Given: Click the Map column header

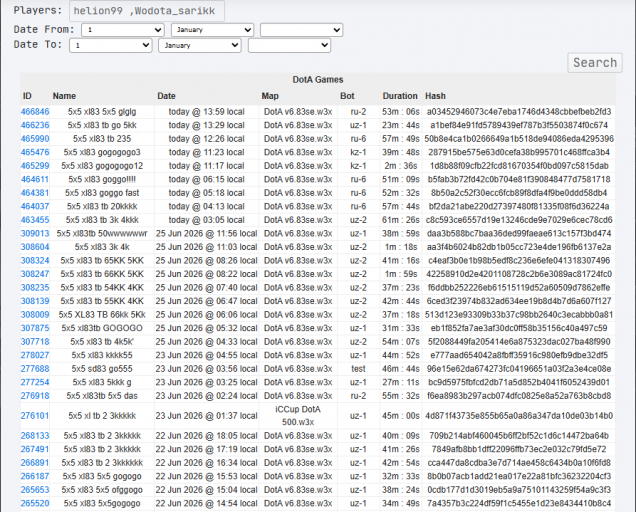Looking at the screenshot, I should (270, 96).
